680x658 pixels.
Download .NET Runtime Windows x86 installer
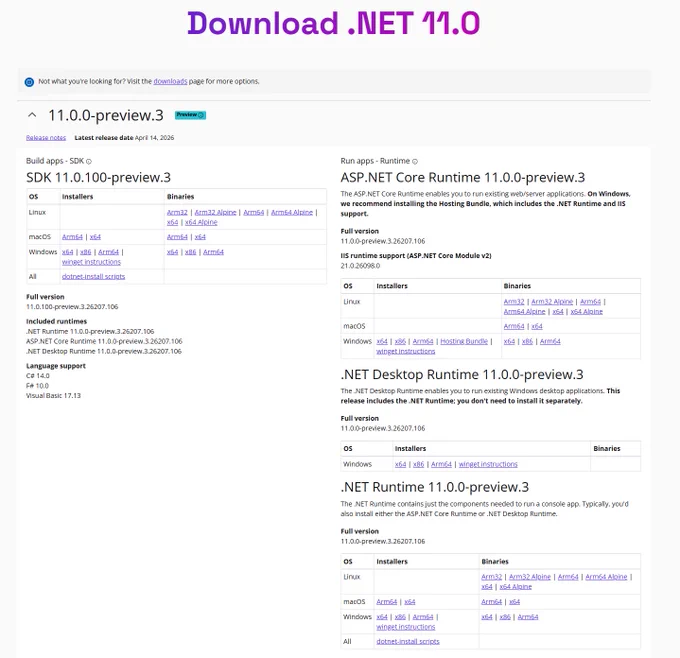[x=400, y=617]
